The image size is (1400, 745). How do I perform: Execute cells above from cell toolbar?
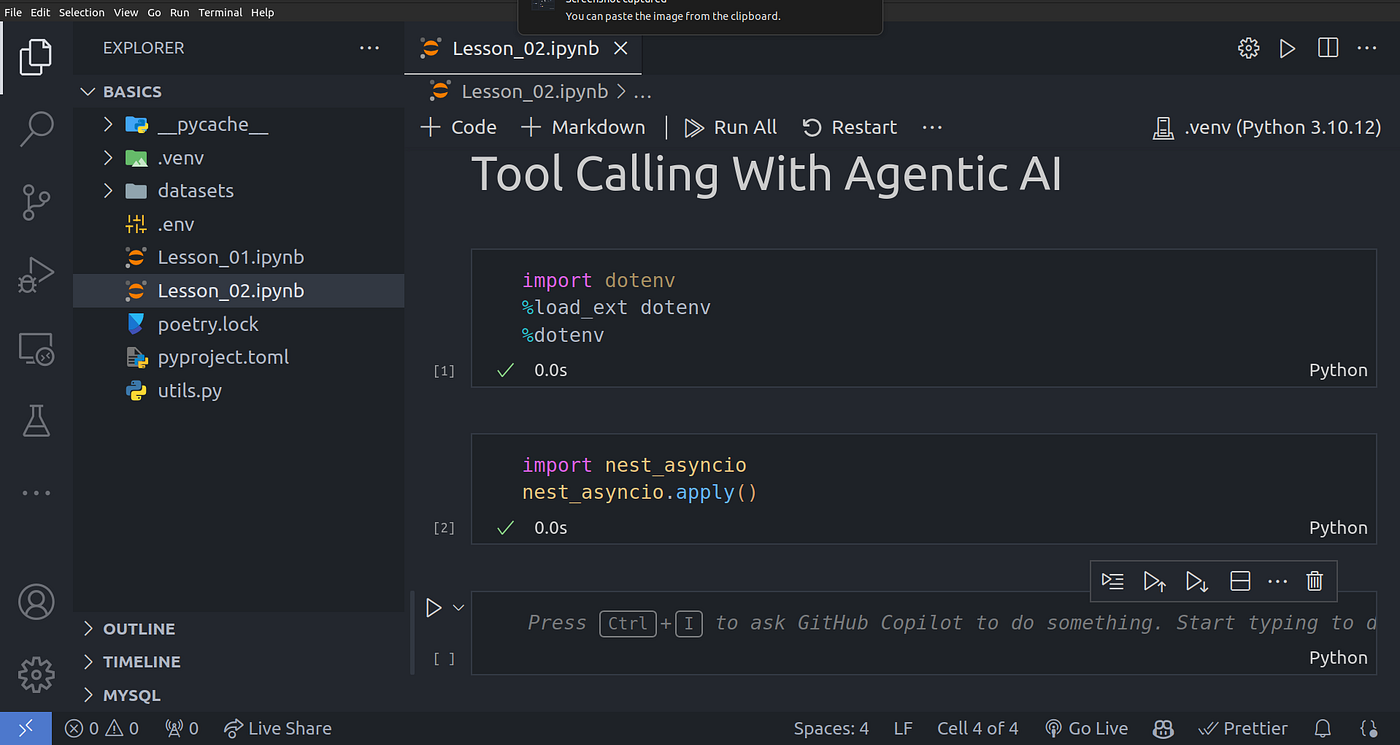pyautogui.click(x=1154, y=581)
